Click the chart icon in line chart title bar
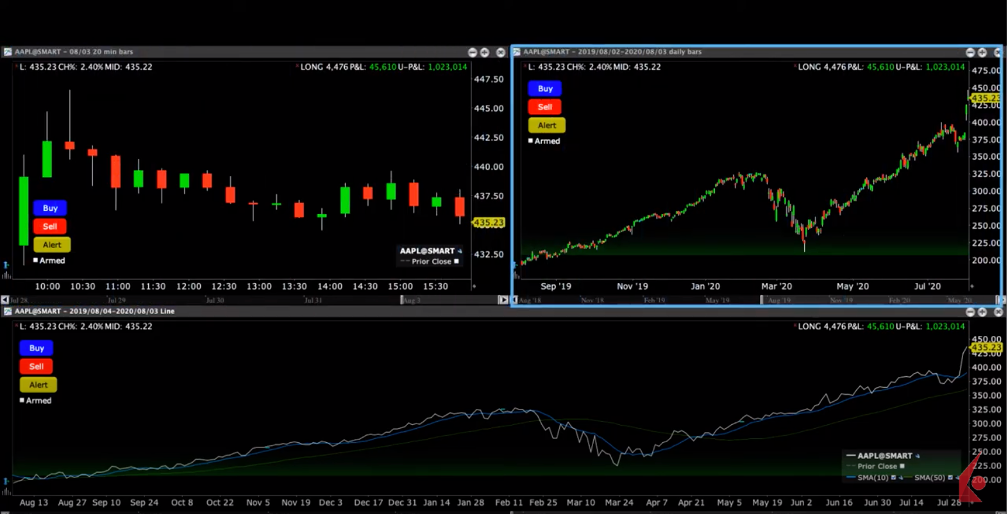This screenshot has height=514, width=1008. tap(7, 311)
